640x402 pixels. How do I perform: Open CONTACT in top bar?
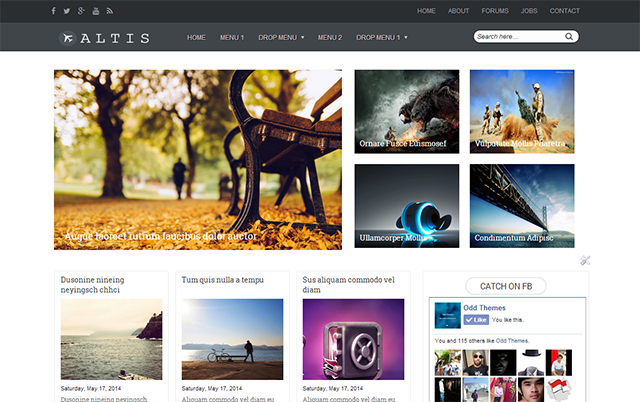(564, 11)
